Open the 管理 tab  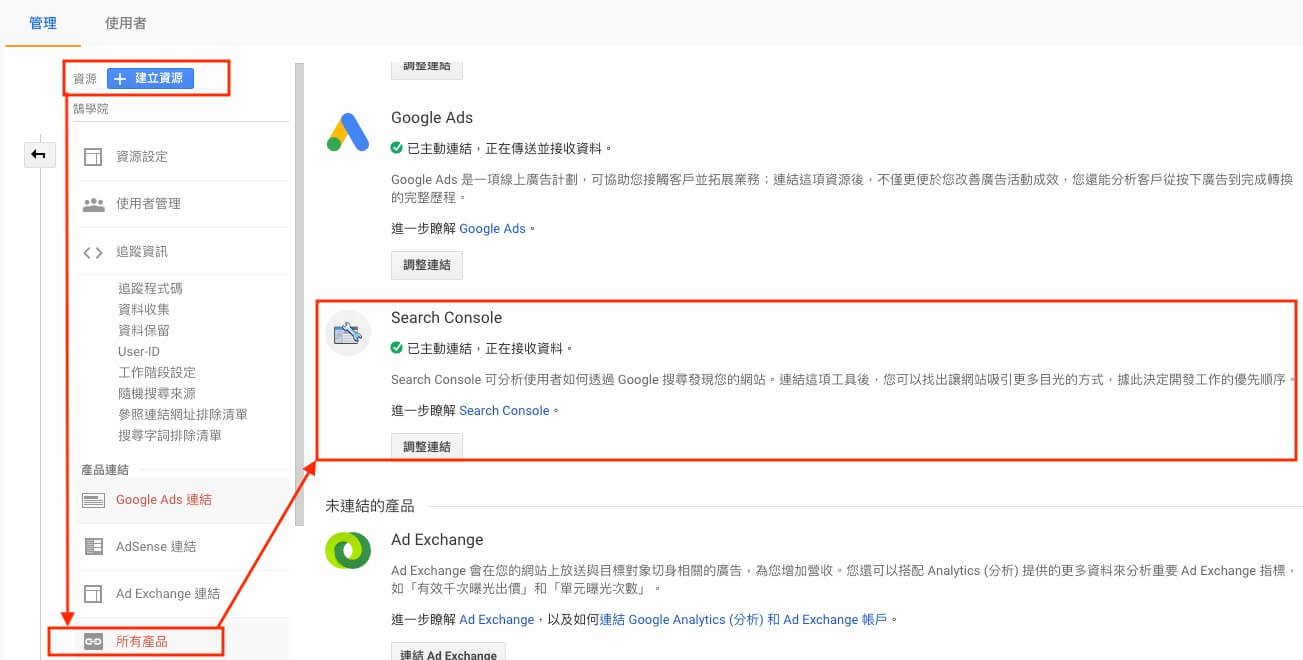pos(43,23)
